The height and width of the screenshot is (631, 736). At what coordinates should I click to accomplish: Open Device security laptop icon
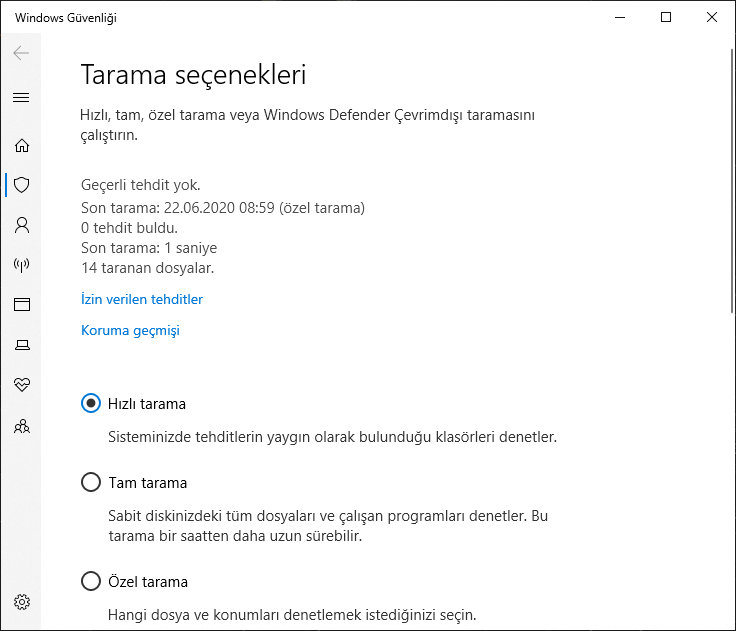pos(21,345)
